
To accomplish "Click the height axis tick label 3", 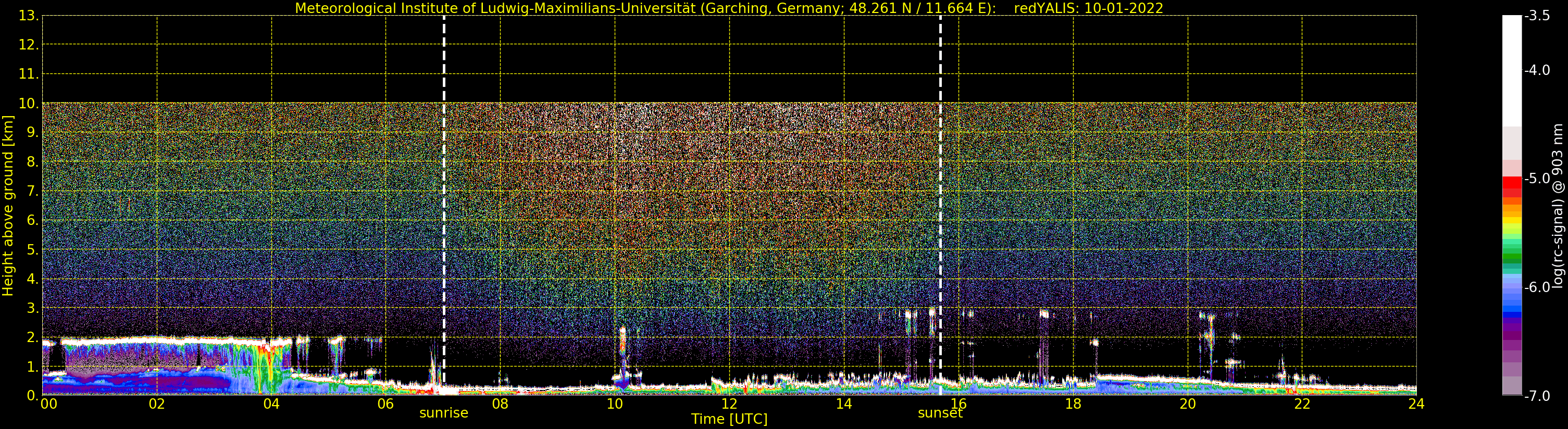I will pos(32,309).
